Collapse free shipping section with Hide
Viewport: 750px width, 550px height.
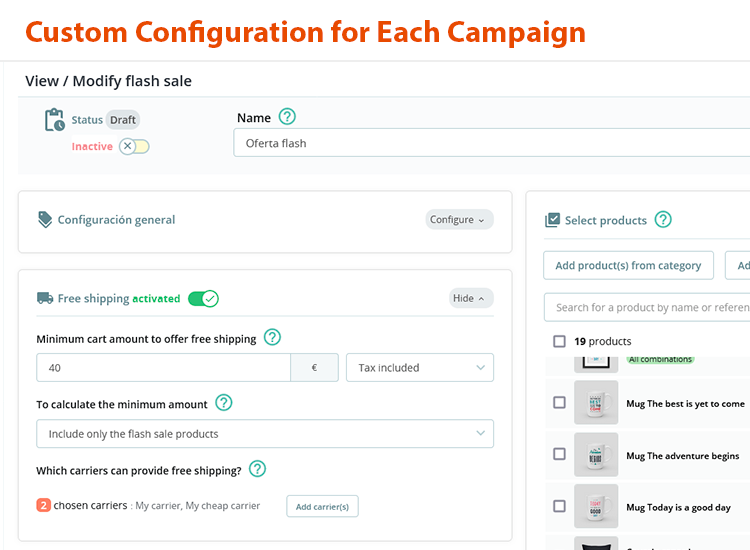point(471,298)
